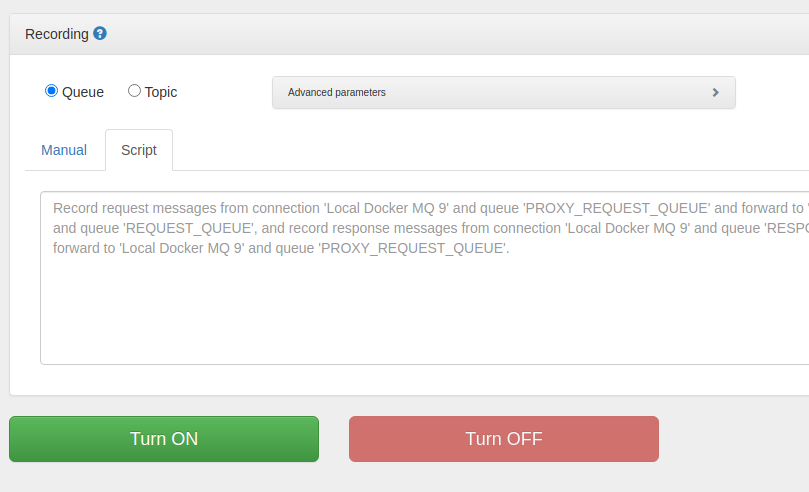Click the "Recording" panel title text
809x492 pixels.
[57, 34]
